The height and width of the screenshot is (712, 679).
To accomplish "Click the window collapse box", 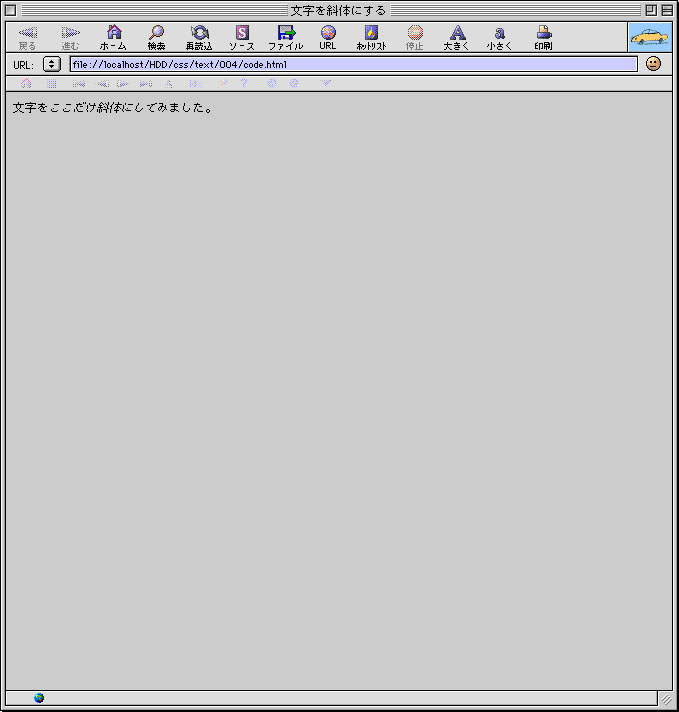I will 667,10.
